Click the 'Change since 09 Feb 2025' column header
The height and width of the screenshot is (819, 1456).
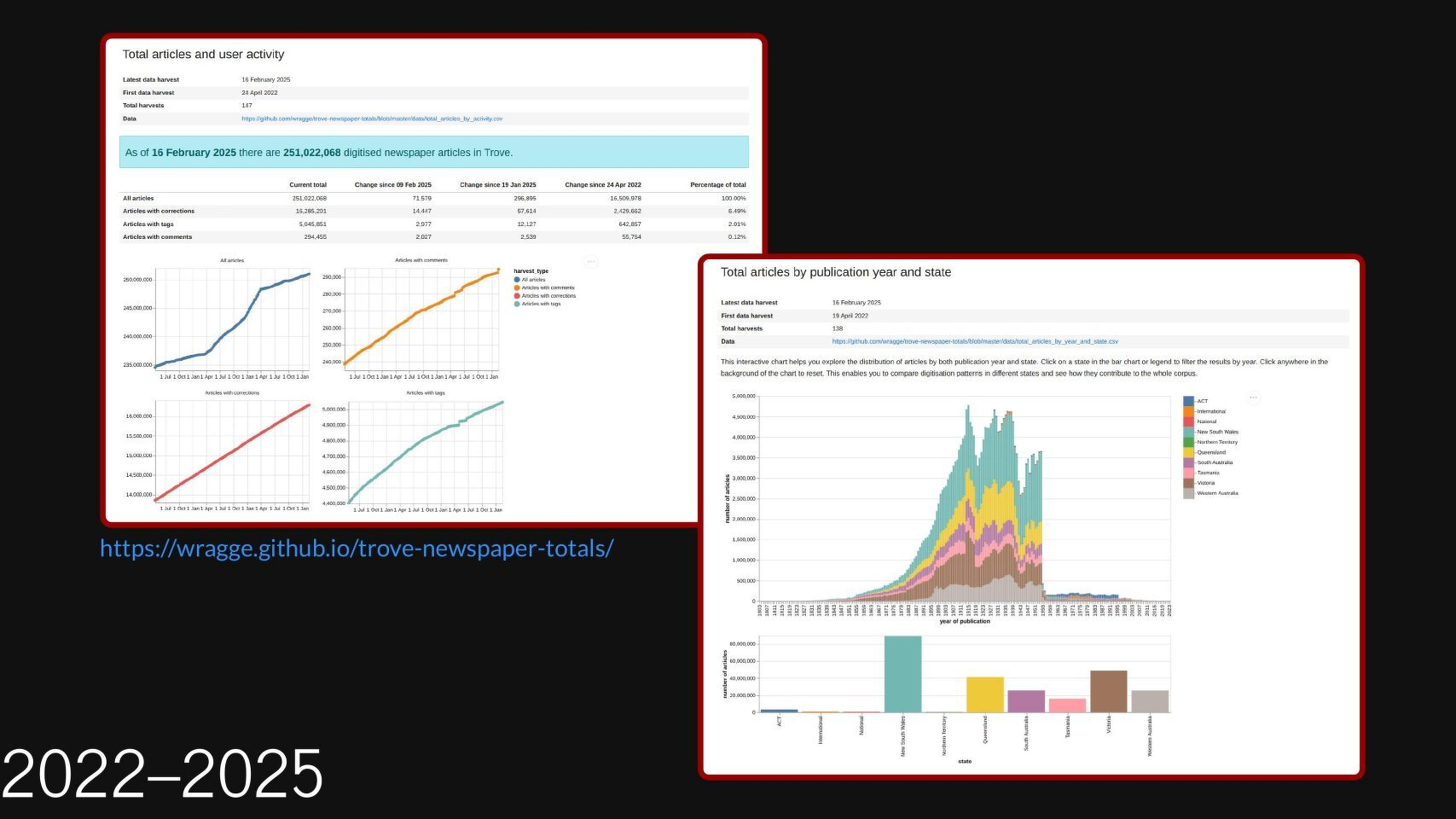coord(392,185)
